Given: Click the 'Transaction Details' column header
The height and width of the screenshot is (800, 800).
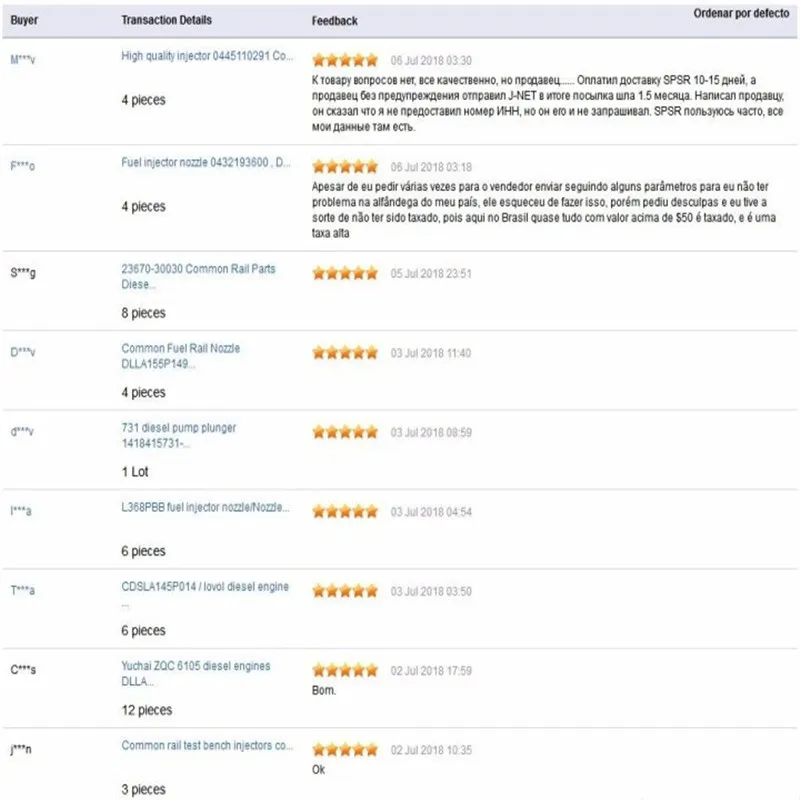Looking at the screenshot, I should pyautogui.click(x=159, y=20).
